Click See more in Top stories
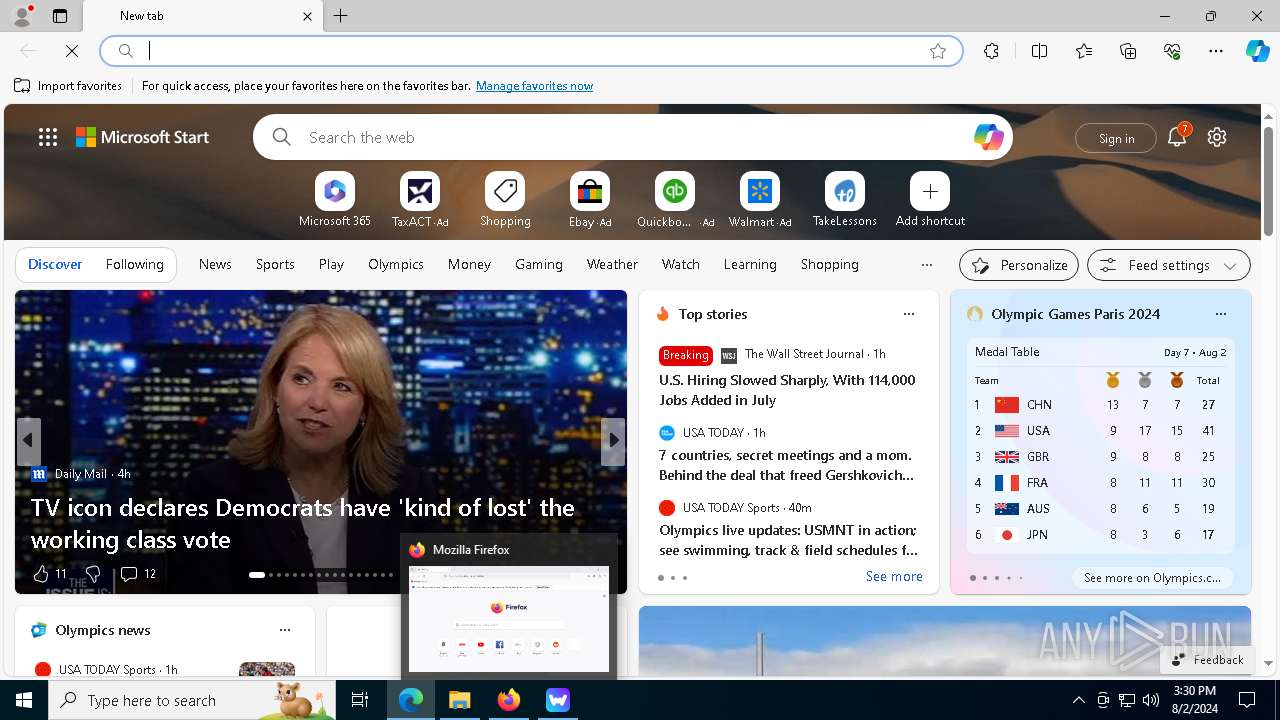The height and width of the screenshot is (720, 1280). pos(894,576)
